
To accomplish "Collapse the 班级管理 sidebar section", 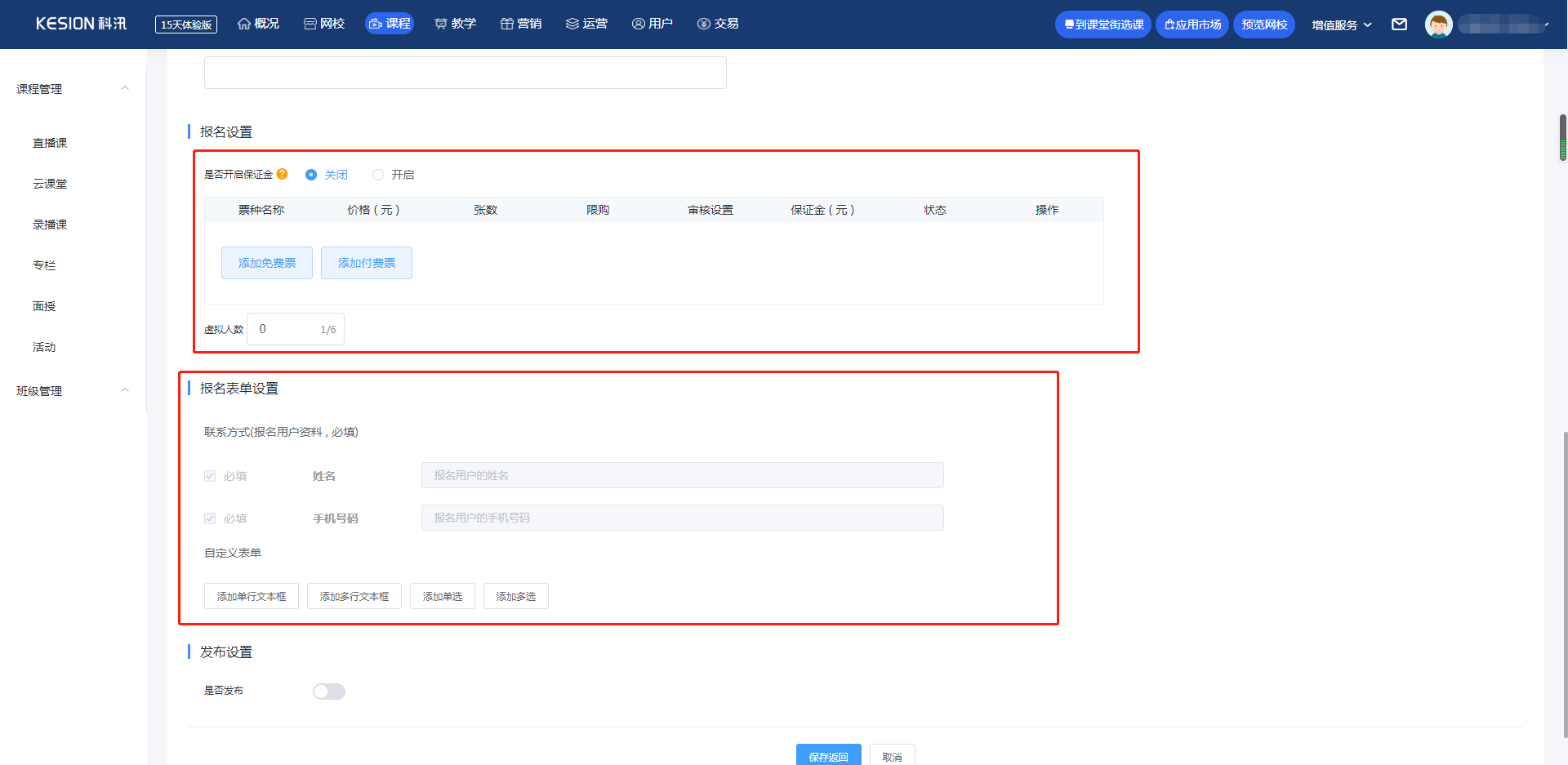I will tap(125, 390).
